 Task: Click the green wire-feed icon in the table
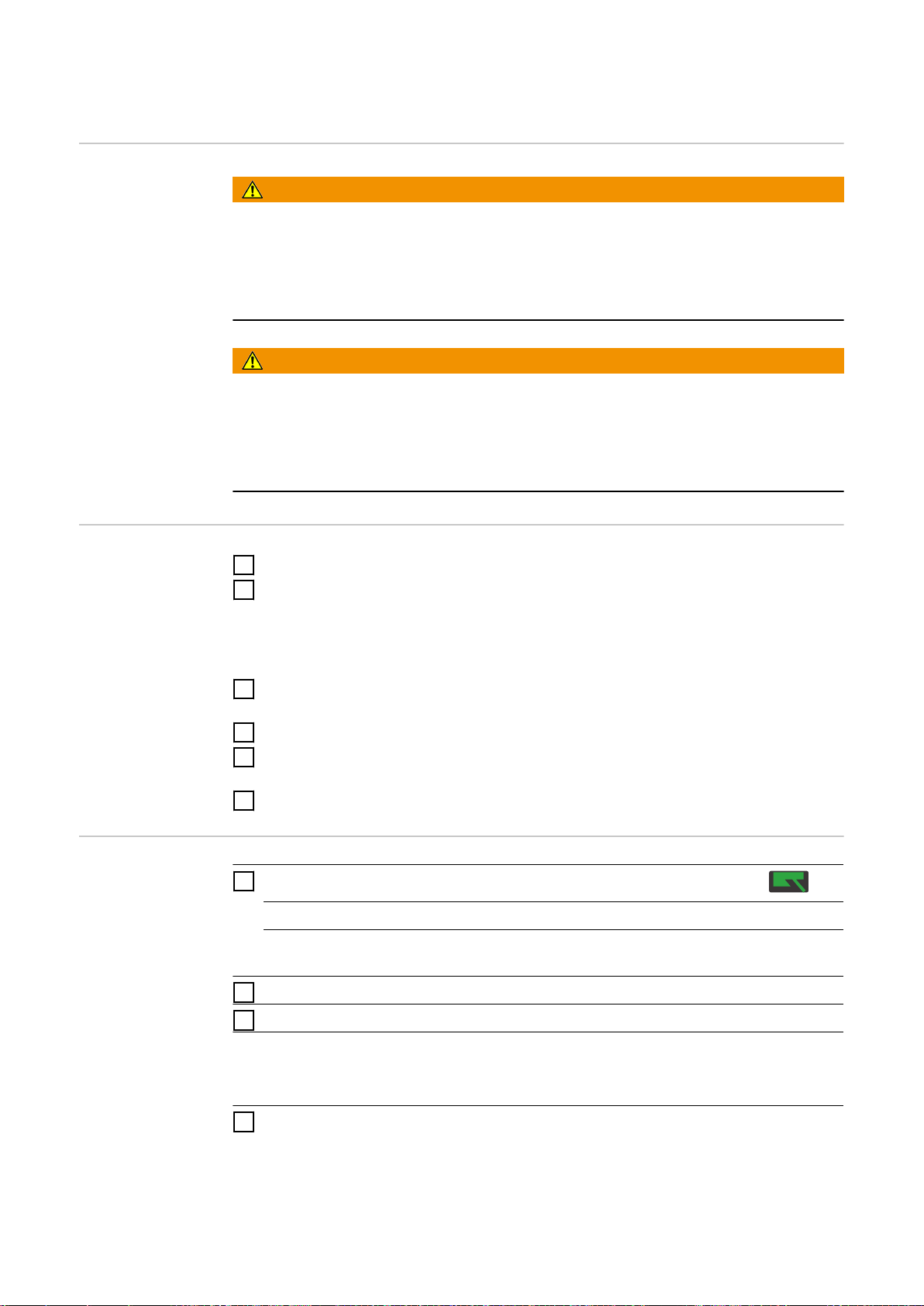point(788,882)
